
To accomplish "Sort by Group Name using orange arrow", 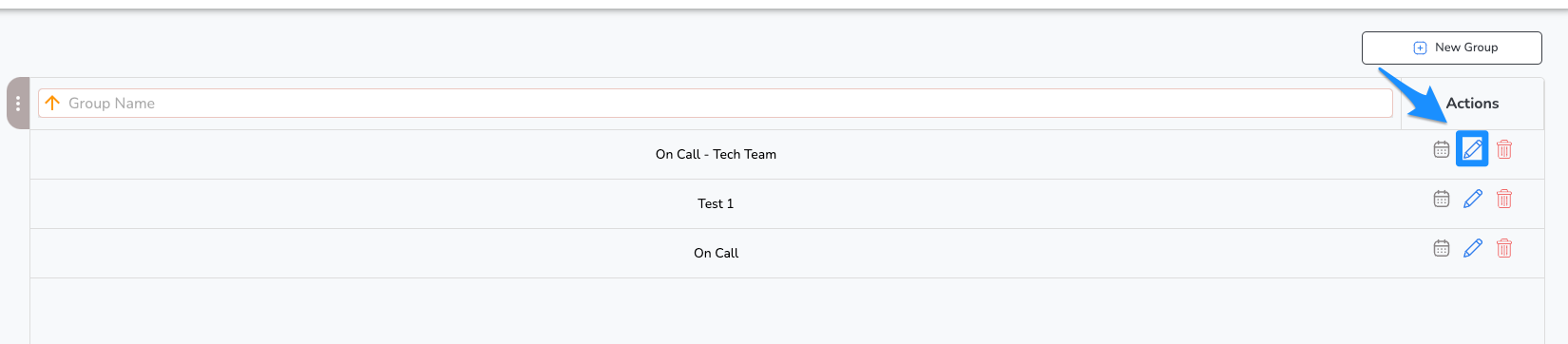I will click(52, 103).
